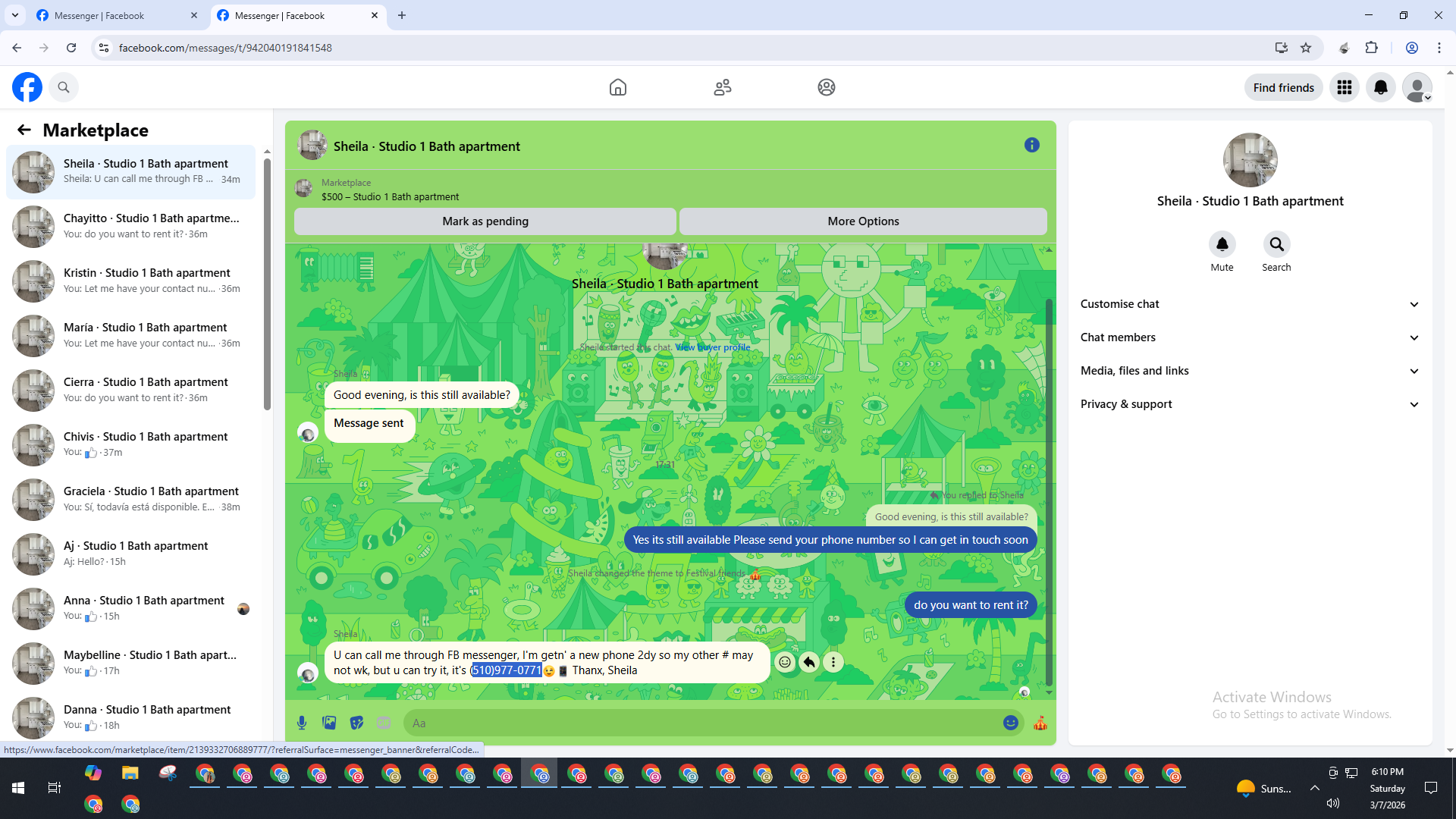Expand Media, files and links section
The image size is (1456, 819).
pyautogui.click(x=1250, y=371)
